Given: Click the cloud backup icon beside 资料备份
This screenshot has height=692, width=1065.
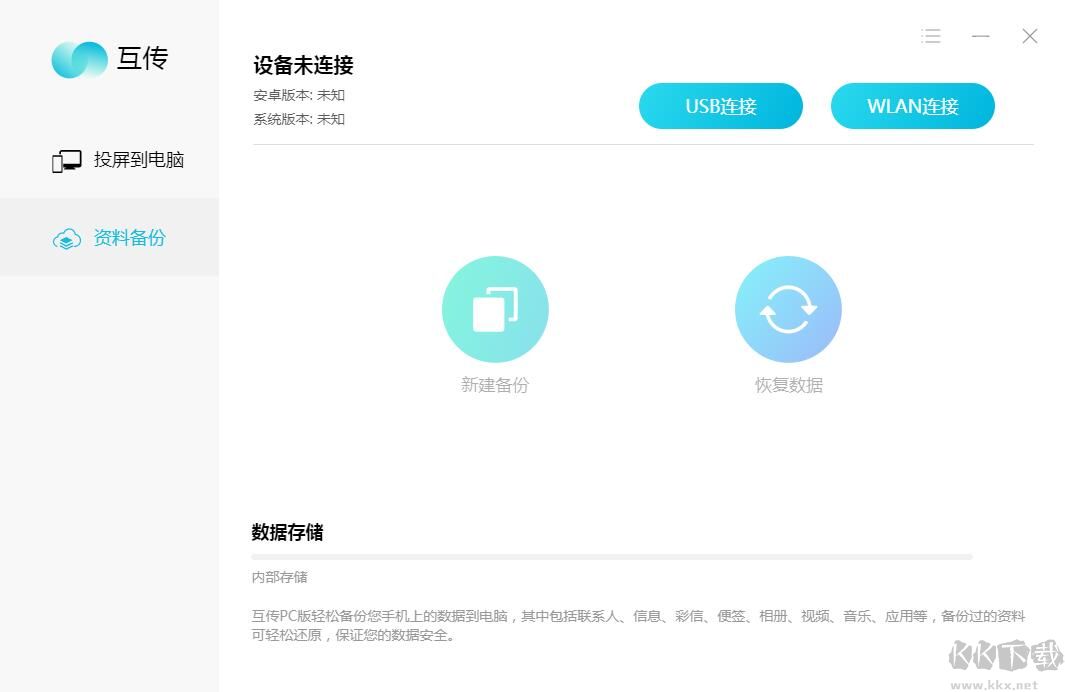Looking at the screenshot, I should point(67,238).
